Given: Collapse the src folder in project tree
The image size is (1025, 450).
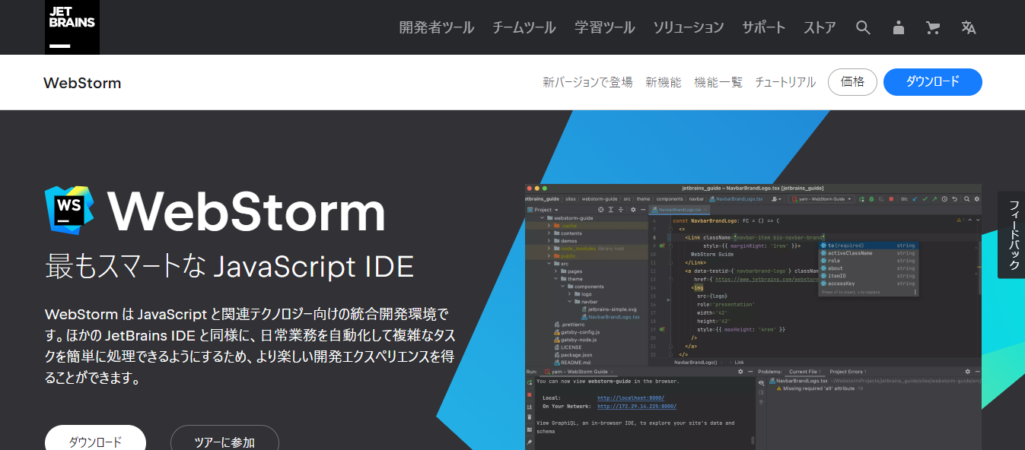Looking at the screenshot, I should tap(548, 264).
